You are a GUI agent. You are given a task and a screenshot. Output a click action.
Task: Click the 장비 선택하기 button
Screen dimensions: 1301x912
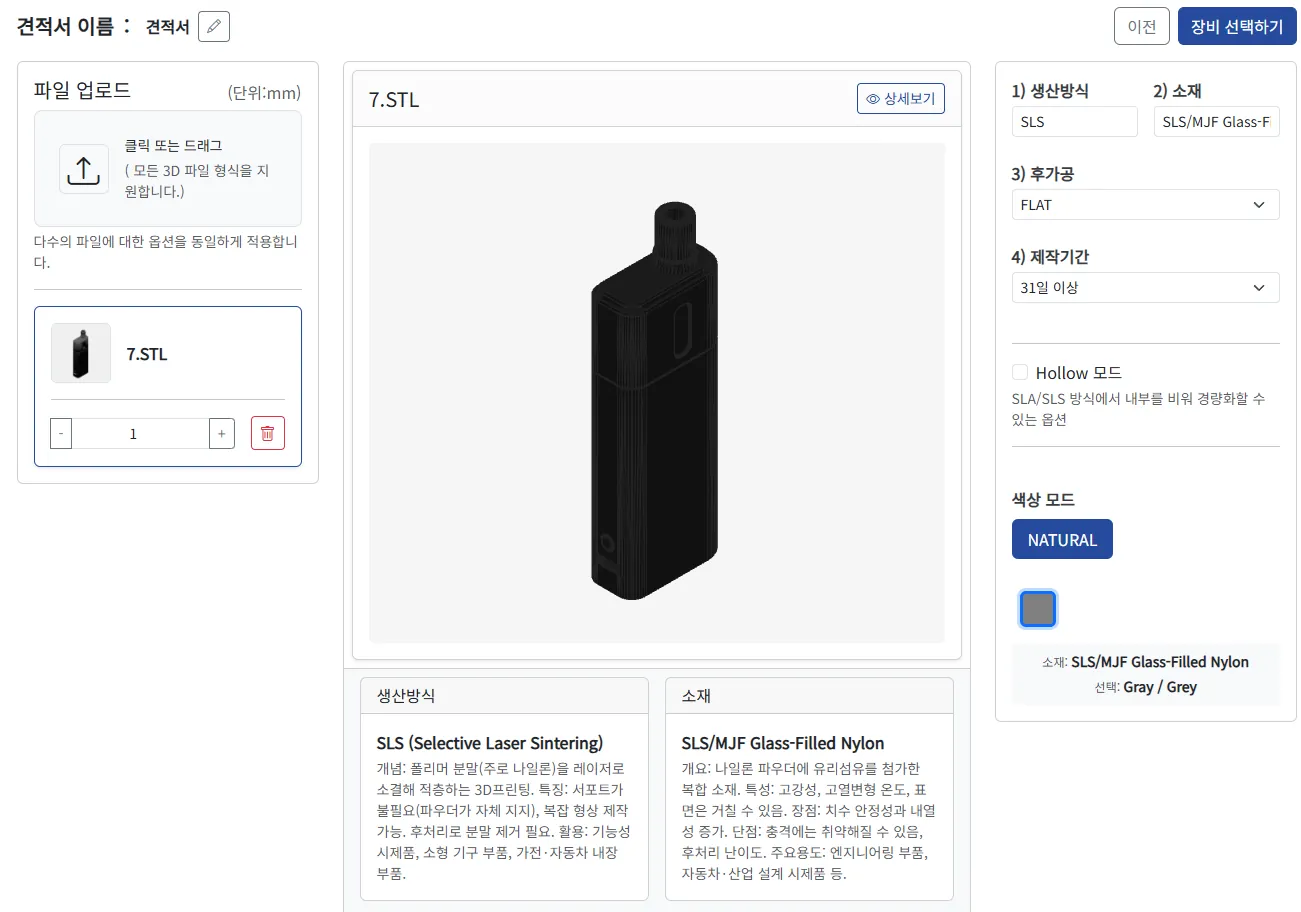pos(1237,27)
